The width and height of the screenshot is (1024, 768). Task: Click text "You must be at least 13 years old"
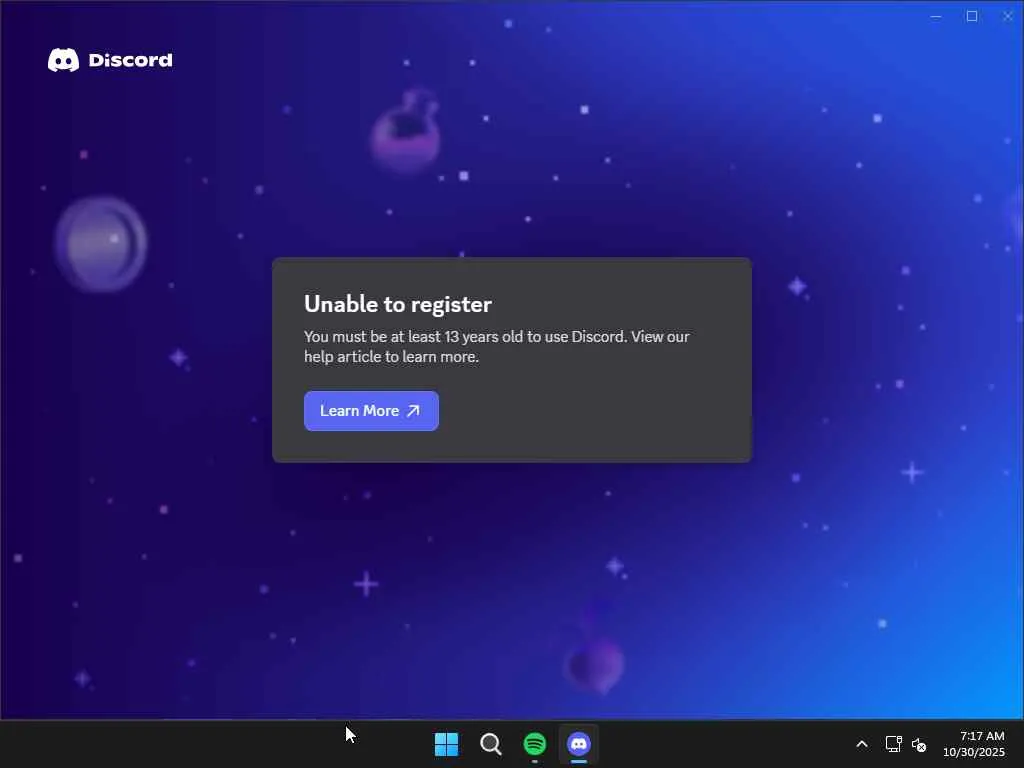(414, 337)
